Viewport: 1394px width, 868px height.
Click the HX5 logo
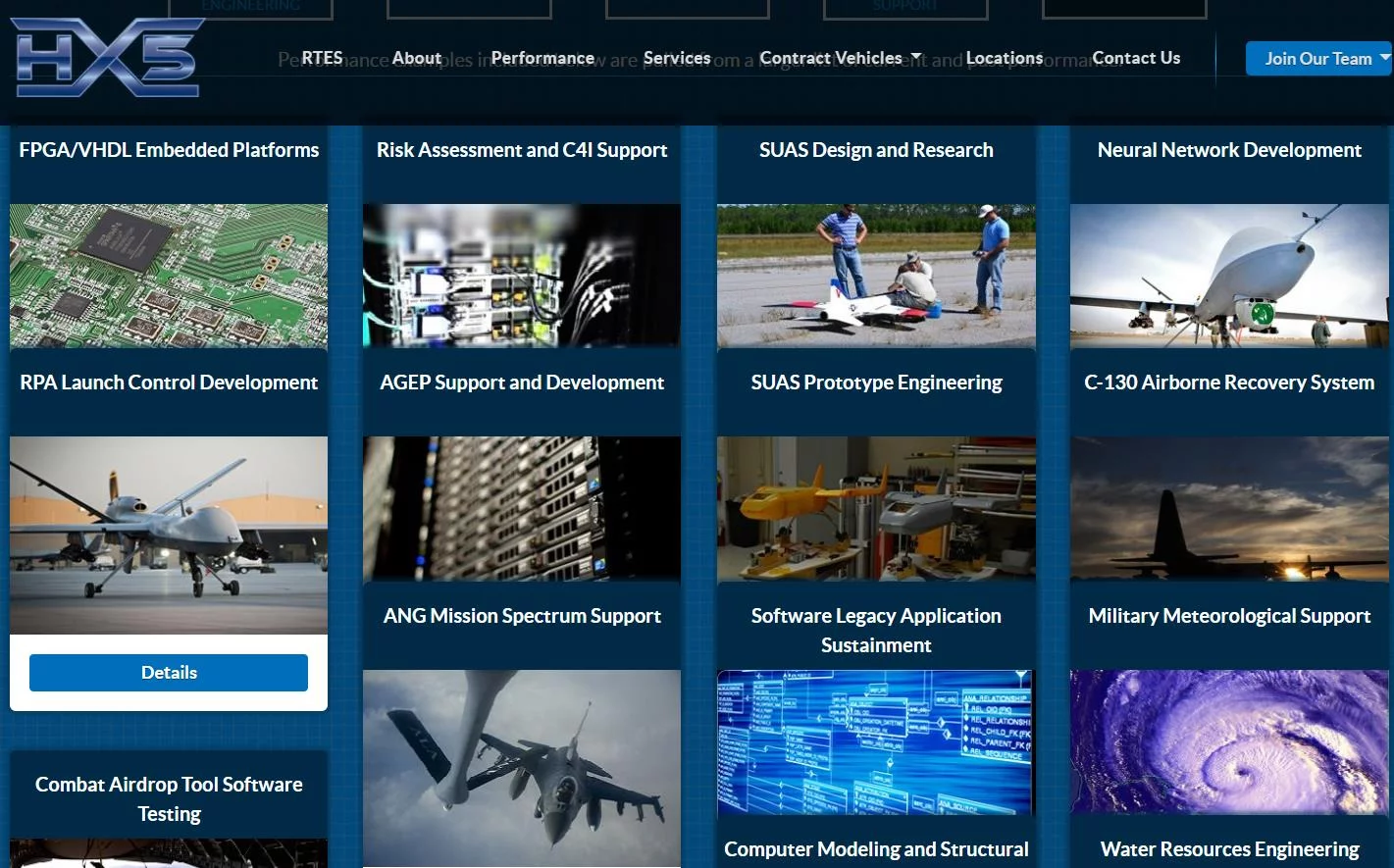pos(108,57)
